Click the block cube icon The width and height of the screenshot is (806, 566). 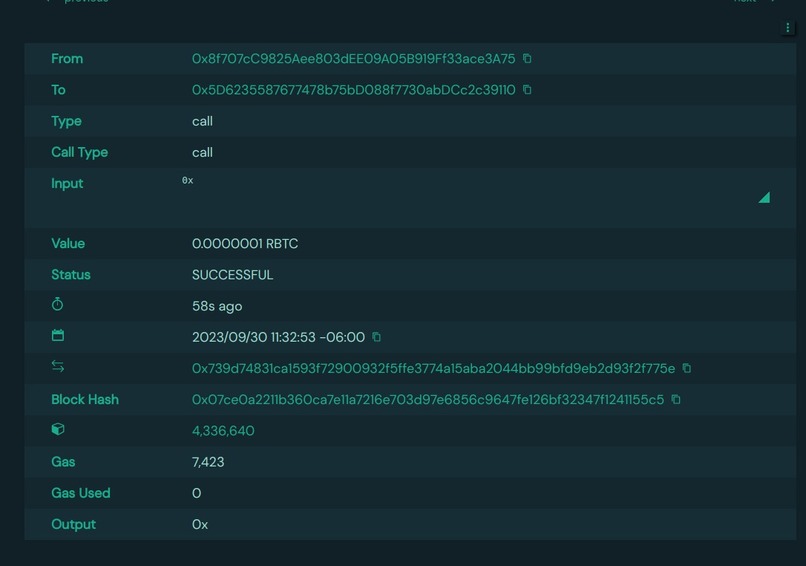click(58, 429)
